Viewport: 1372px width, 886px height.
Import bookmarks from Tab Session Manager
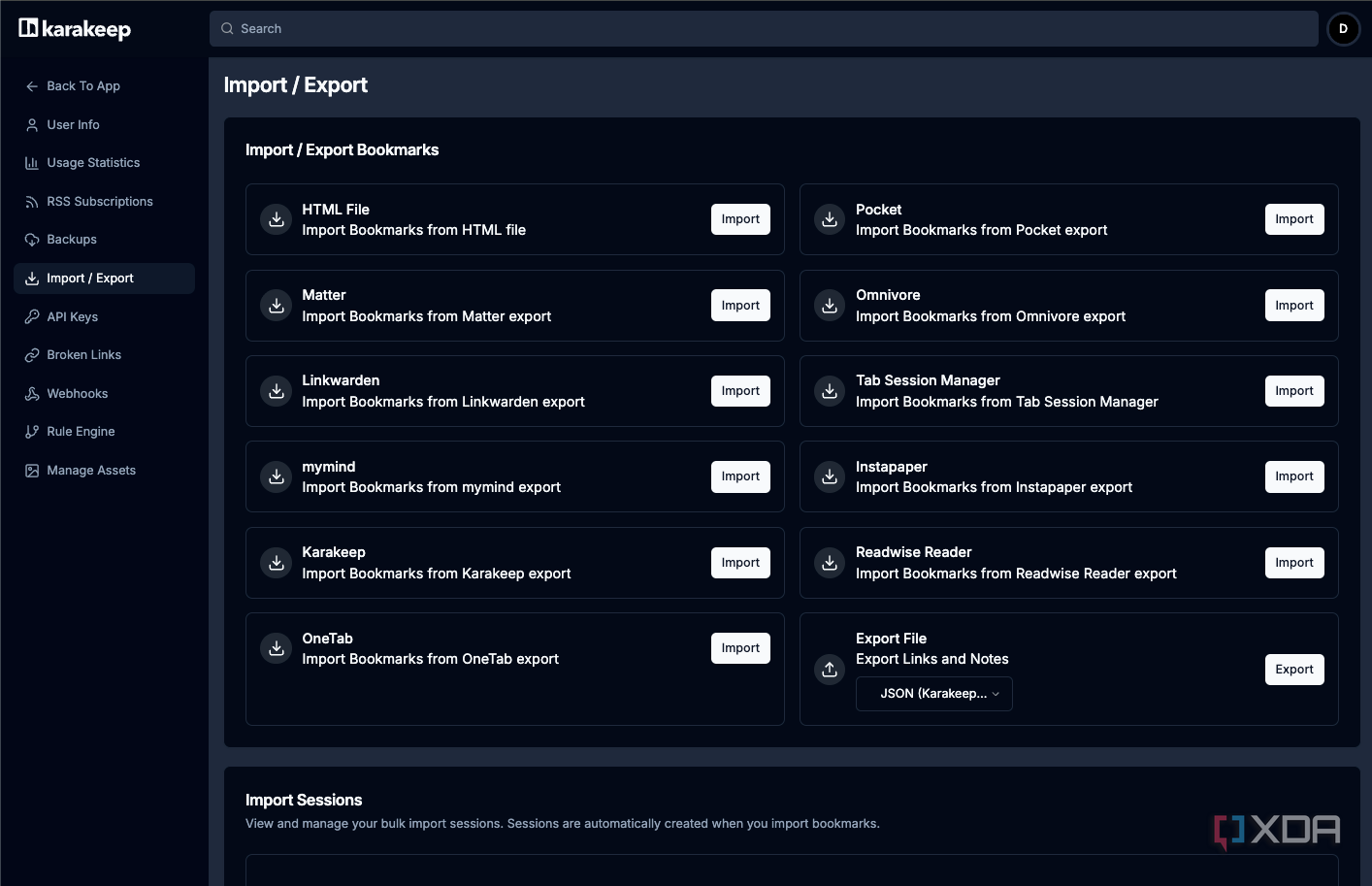click(x=1294, y=391)
